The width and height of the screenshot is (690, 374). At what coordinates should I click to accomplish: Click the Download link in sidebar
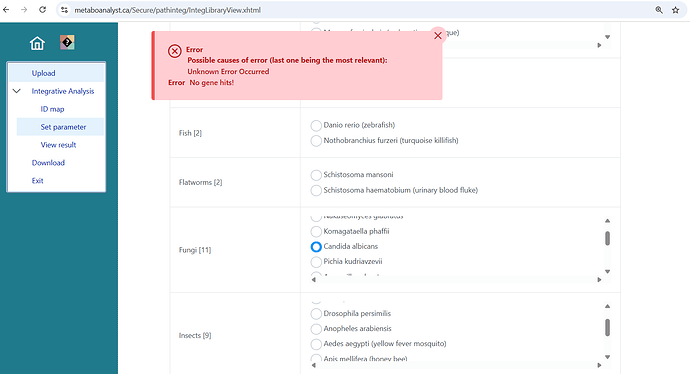point(48,163)
